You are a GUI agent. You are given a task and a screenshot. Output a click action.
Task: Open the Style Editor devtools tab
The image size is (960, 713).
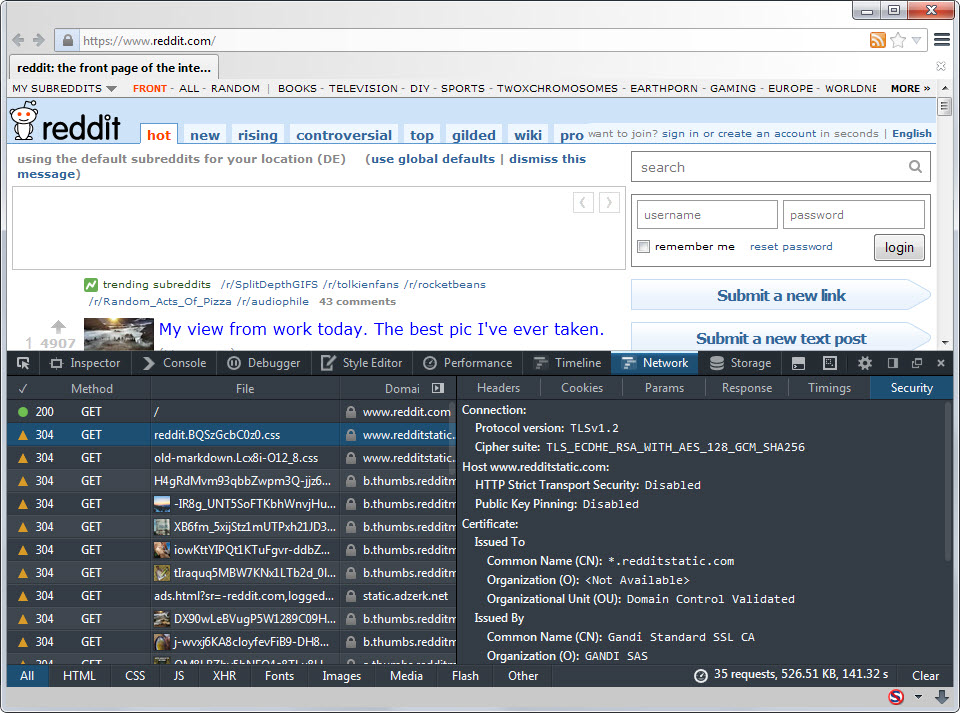coord(361,363)
